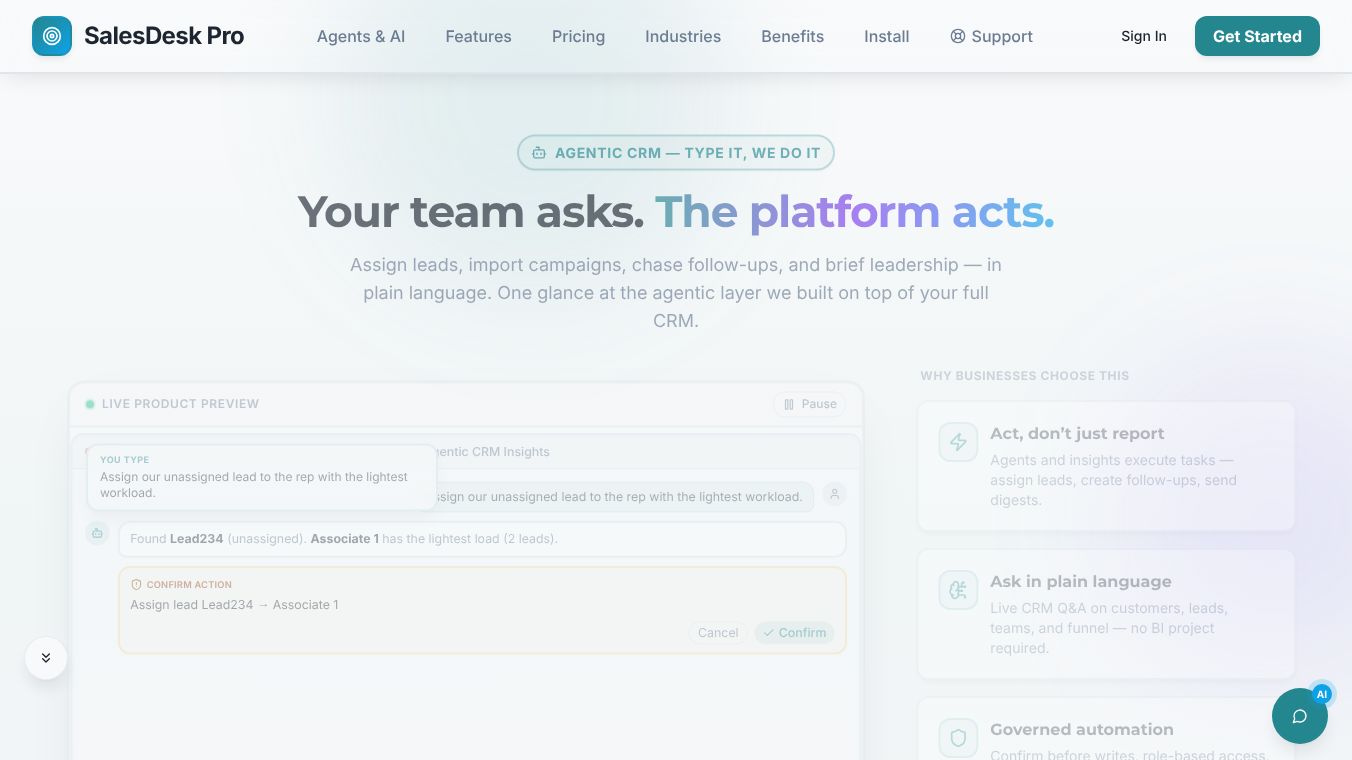
Task: Select the "Act, don't just report" heading
Action: click(x=1077, y=433)
